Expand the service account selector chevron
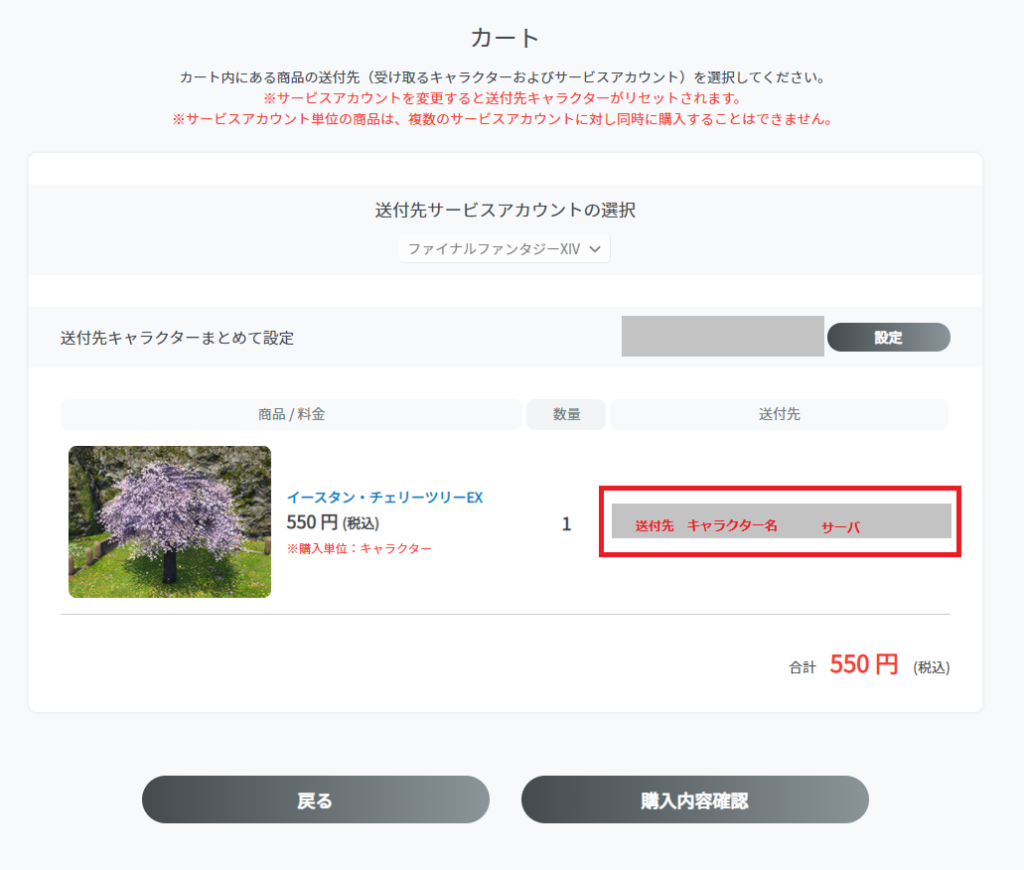 click(597, 248)
